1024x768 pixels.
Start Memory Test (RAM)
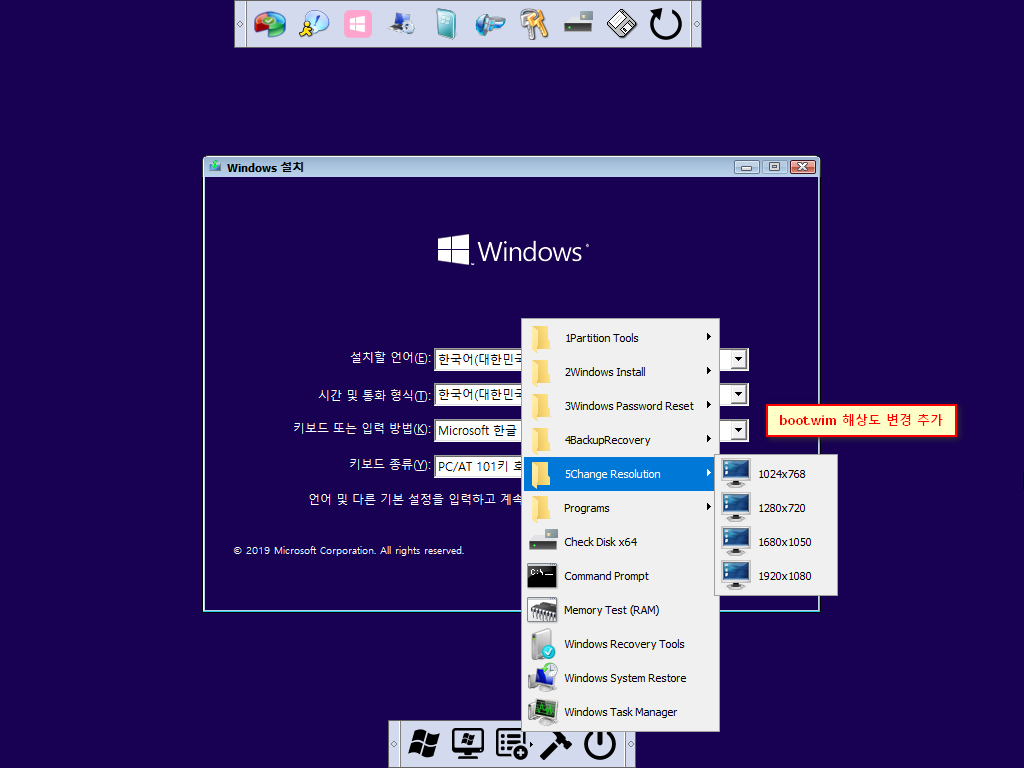coord(621,609)
